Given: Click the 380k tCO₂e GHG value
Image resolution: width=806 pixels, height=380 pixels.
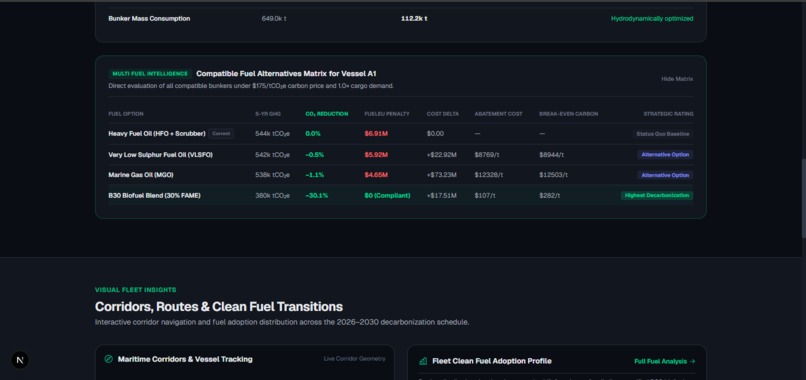Looking at the screenshot, I should 272,195.
